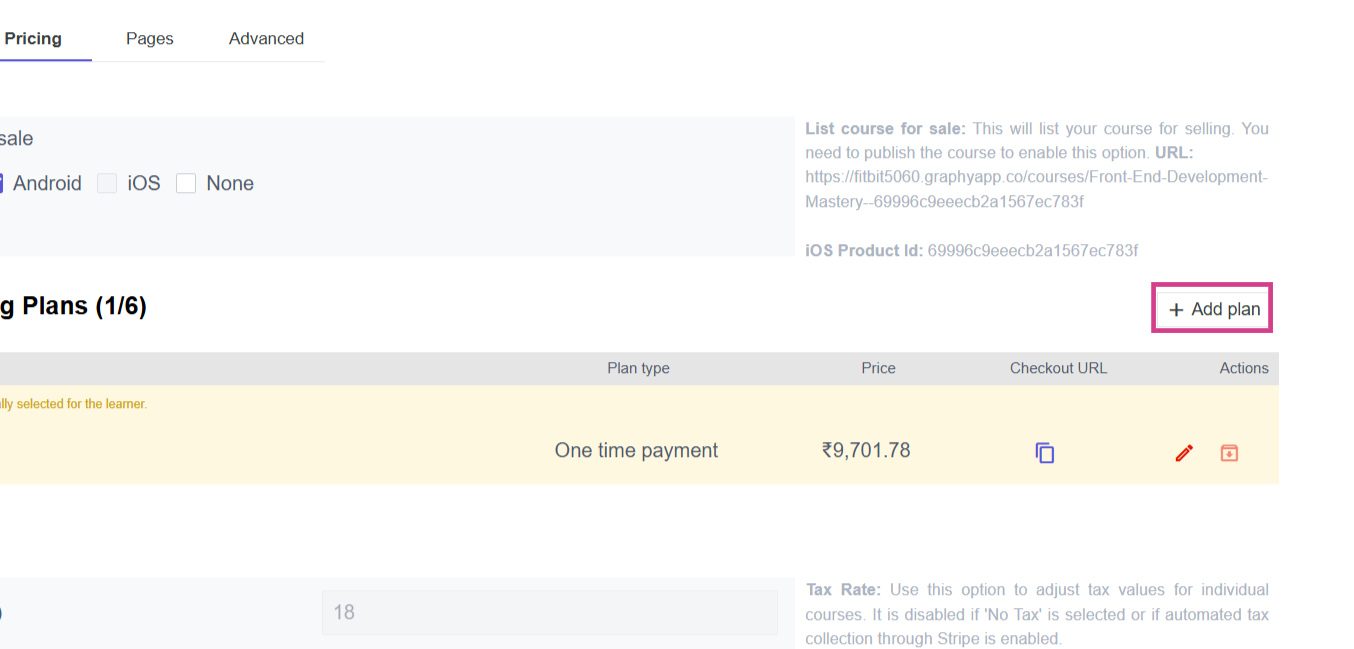The width and height of the screenshot is (1354, 649).
Task: Edit the plan with the pencil icon
Action: click(x=1184, y=453)
